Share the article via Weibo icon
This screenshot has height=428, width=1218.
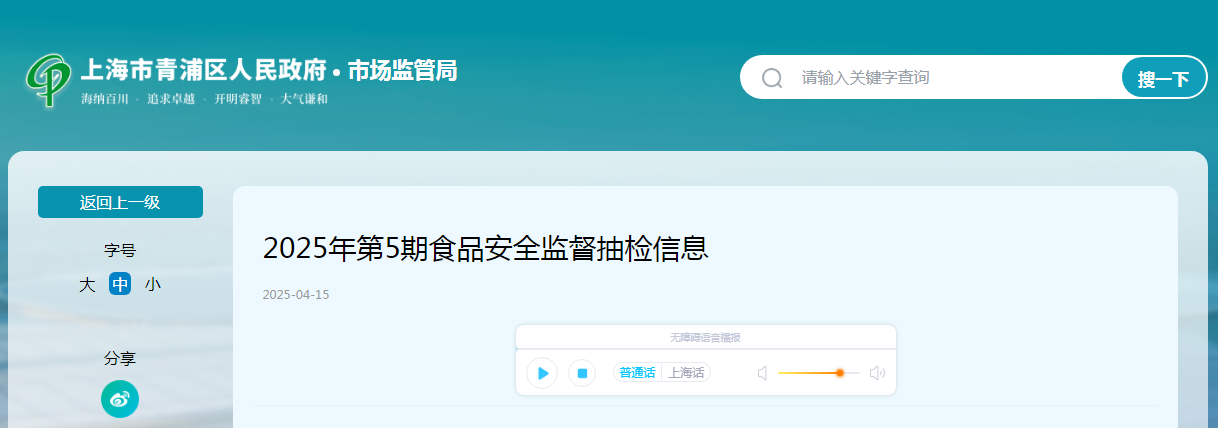coord(120,400)
